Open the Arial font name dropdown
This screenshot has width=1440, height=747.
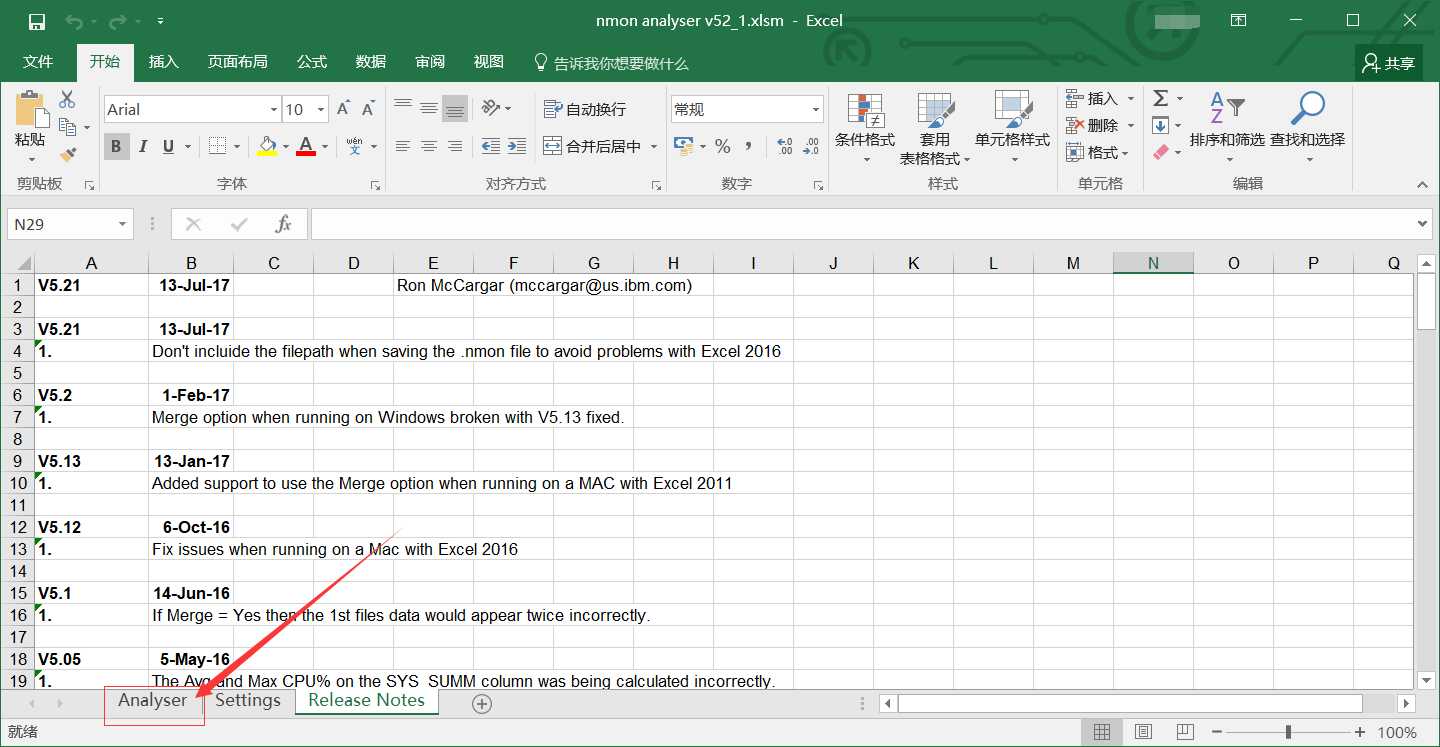274,109
